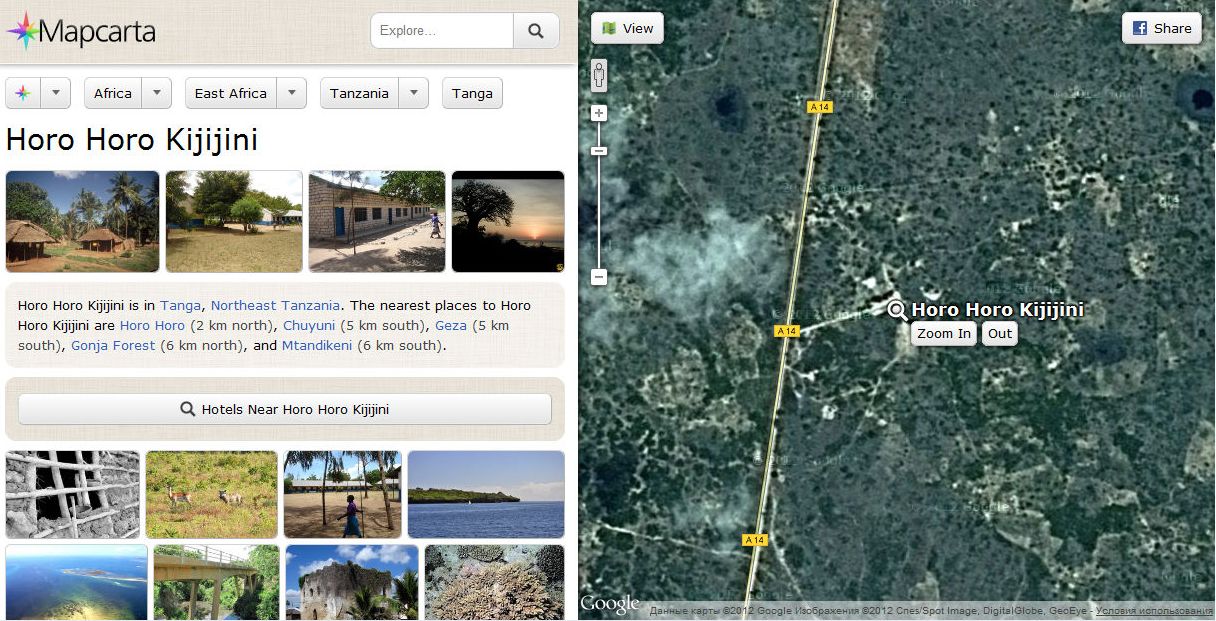Follow the Mtandikeni link

click(x=317, y=345)
